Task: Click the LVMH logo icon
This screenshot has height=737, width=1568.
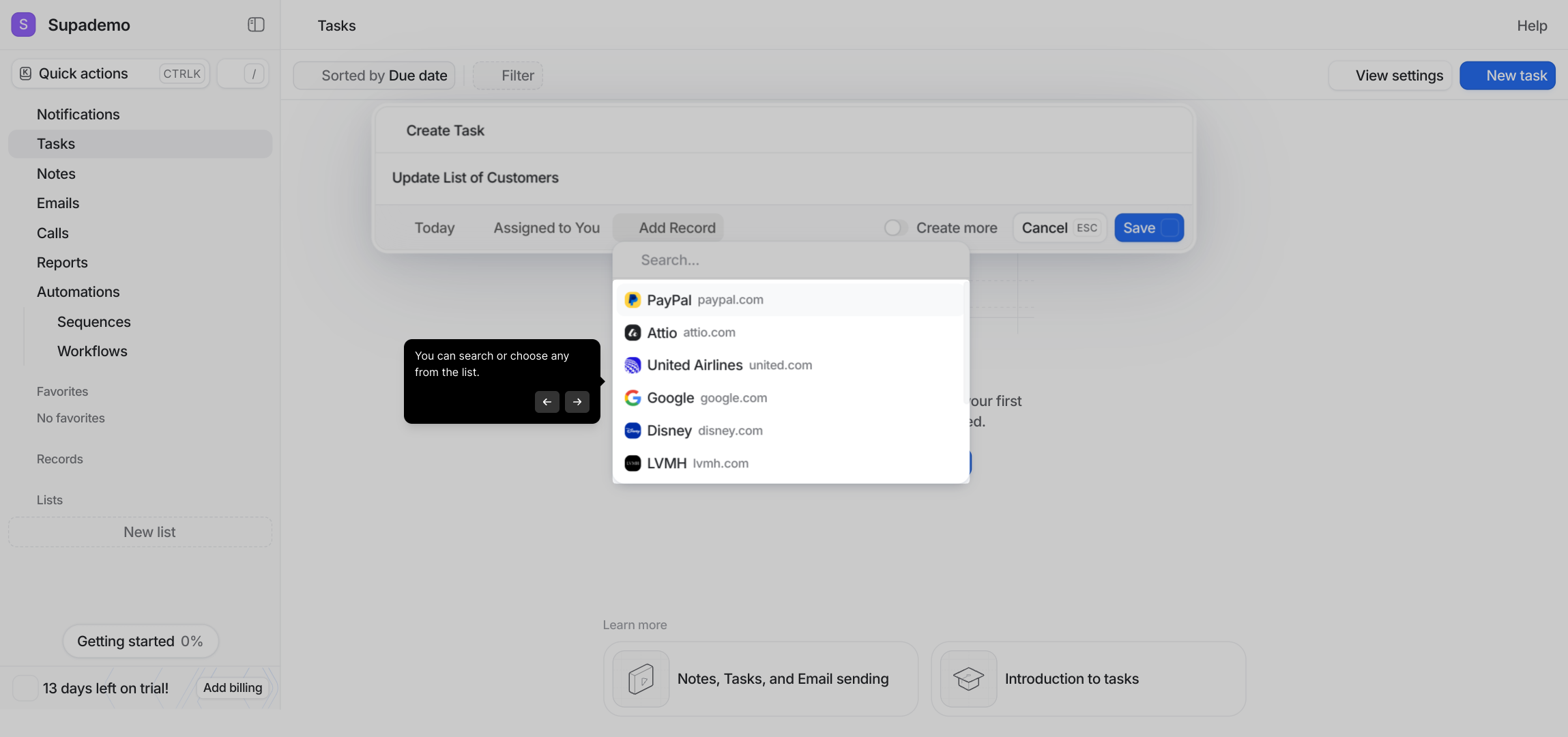Action: pyautogui.click(x=633, y=463)
